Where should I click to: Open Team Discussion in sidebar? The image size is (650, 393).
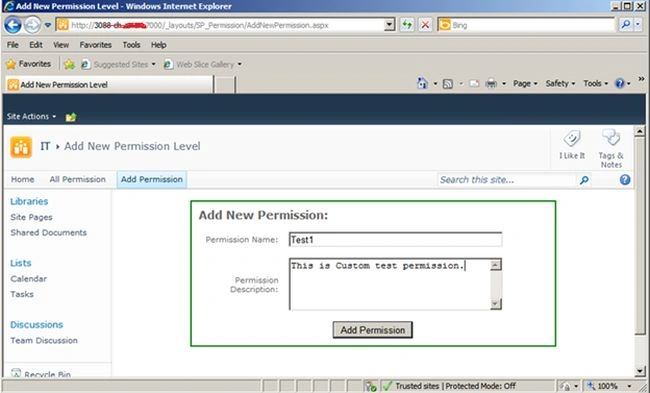pyautogui.click(x=44, y=340)
